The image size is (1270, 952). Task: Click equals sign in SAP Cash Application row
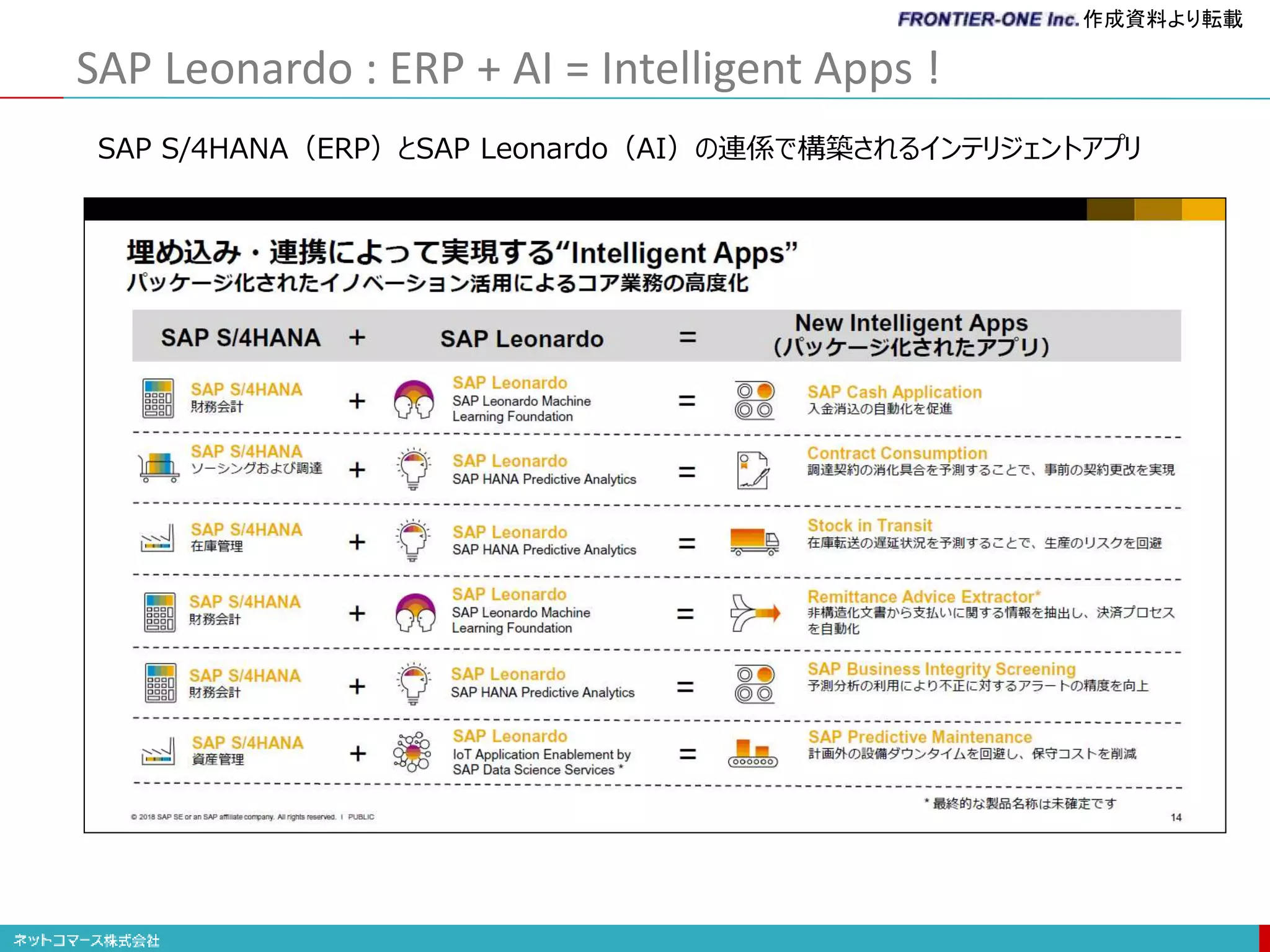coord(686,401)
